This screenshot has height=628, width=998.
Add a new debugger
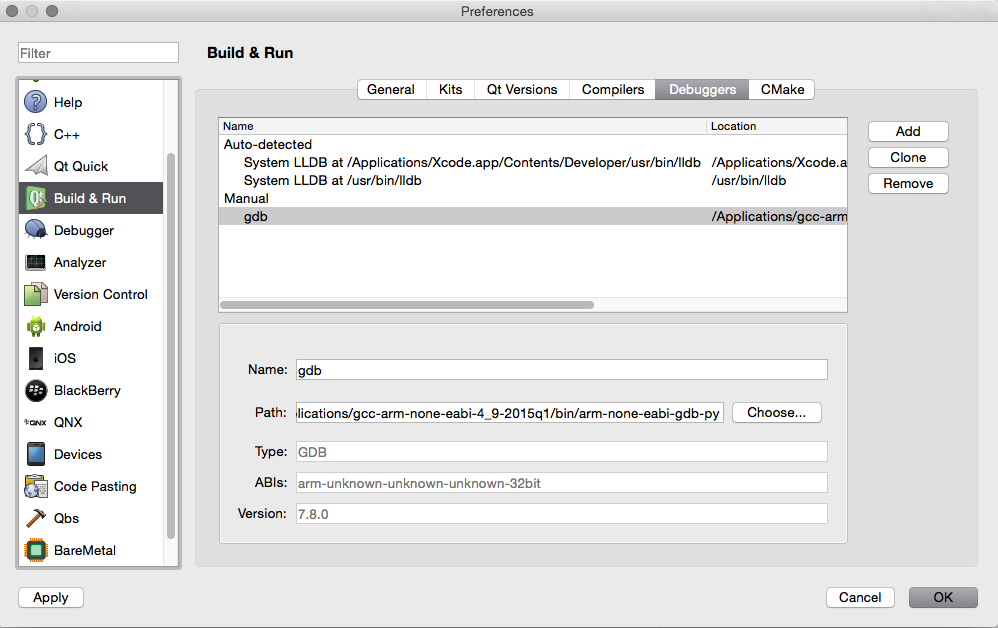[908, 131]
